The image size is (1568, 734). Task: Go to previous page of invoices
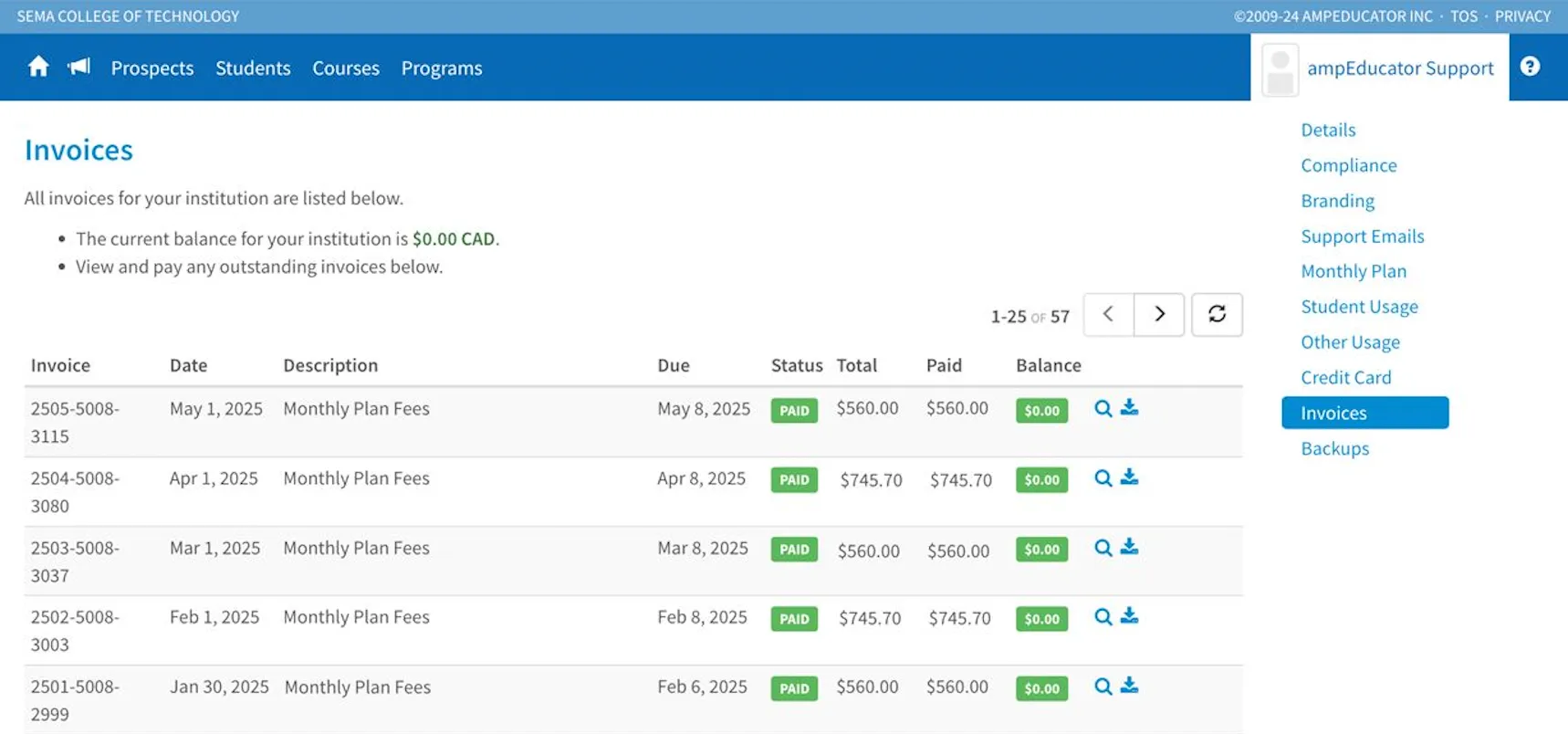(x=1108, y=314)
